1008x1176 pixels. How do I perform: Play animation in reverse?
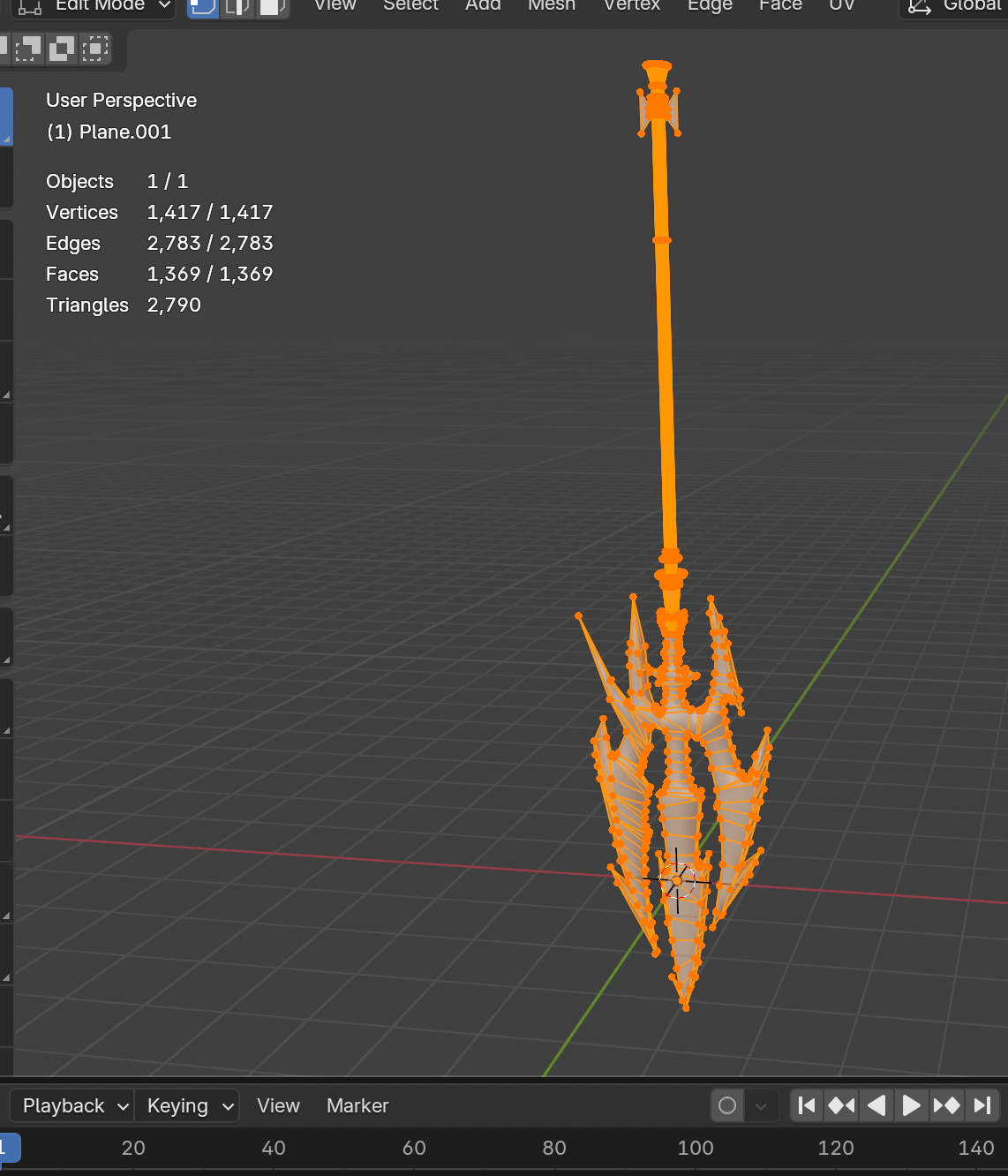(x=876, y=1105)
